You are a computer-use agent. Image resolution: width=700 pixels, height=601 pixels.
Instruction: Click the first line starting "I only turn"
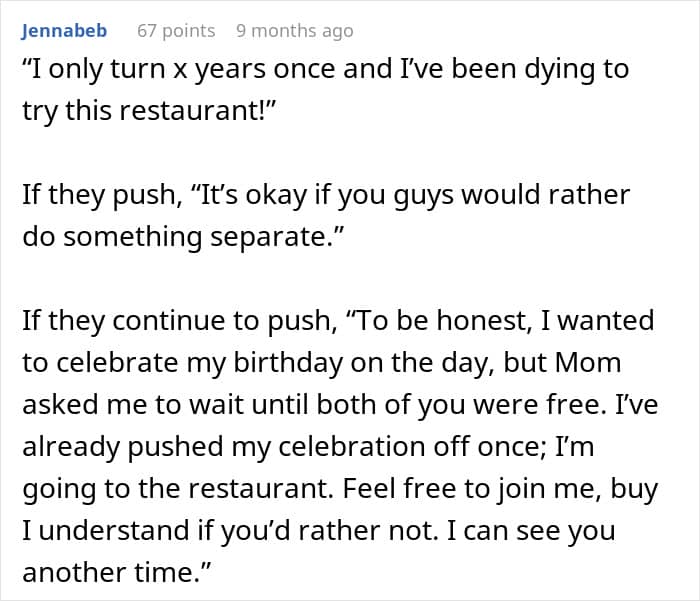(326, 69)
